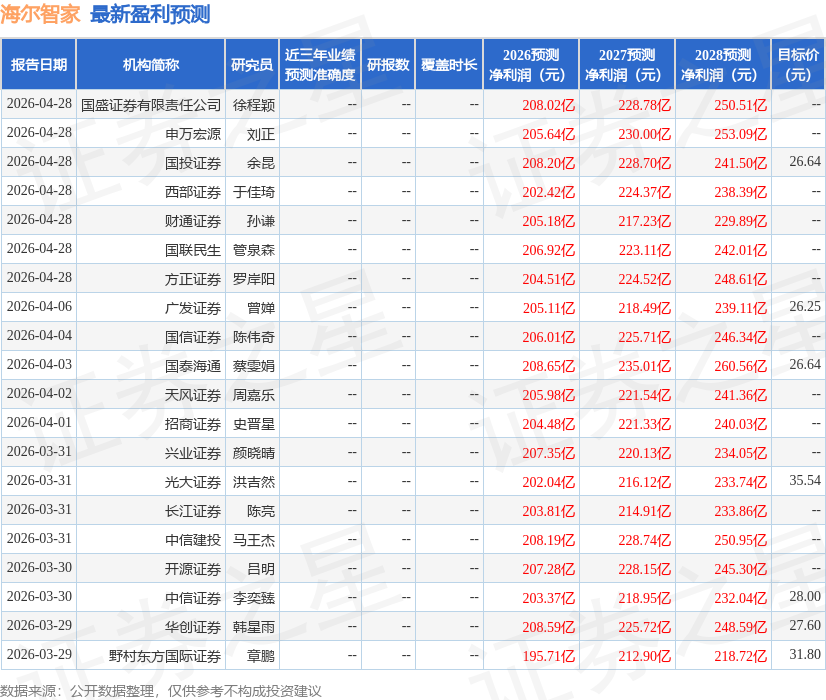This screenshot has height=700, width=826.
Task: Click the 海尔智家 title text
Action: [41, 14]
